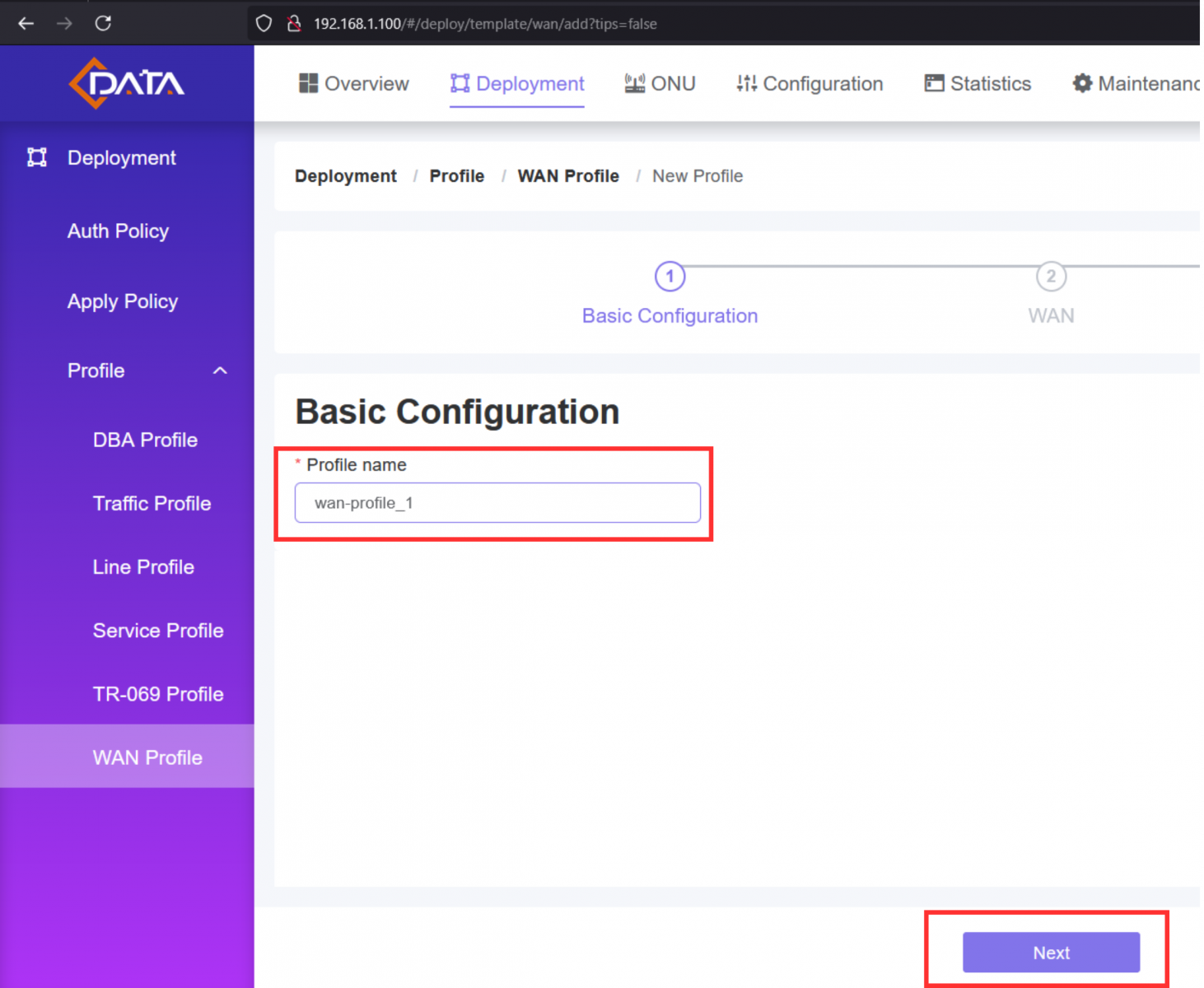Open the WAN Profile breadcrumb link
Screen dimensions: 1204x988
[x=568, y=175]
